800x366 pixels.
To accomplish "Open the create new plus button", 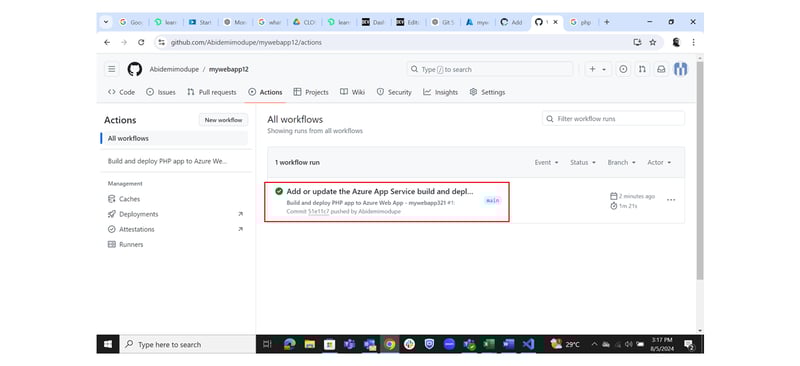I will [x=592, y=69].
